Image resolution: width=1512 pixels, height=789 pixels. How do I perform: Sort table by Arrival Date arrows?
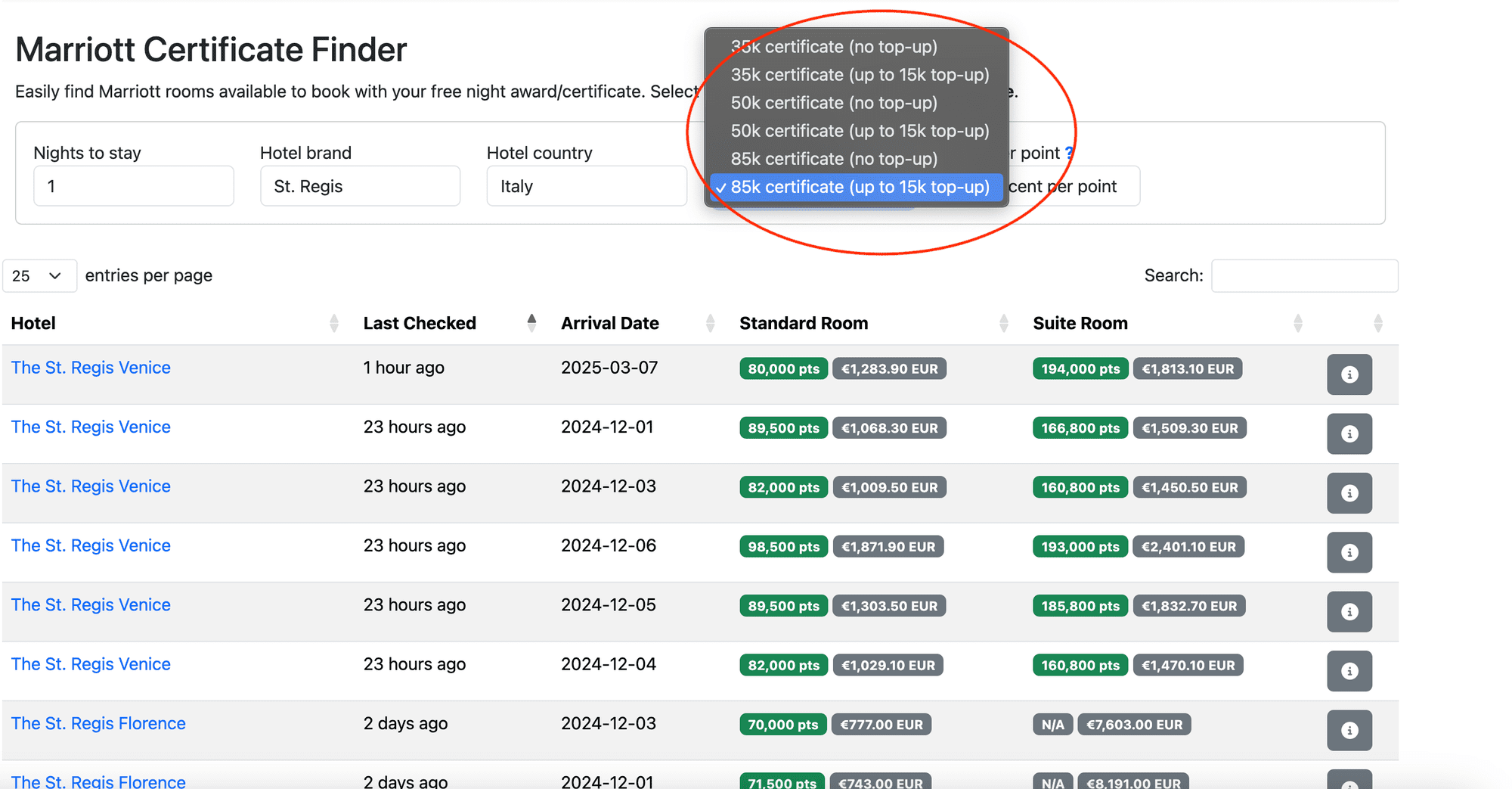[710, 323]
